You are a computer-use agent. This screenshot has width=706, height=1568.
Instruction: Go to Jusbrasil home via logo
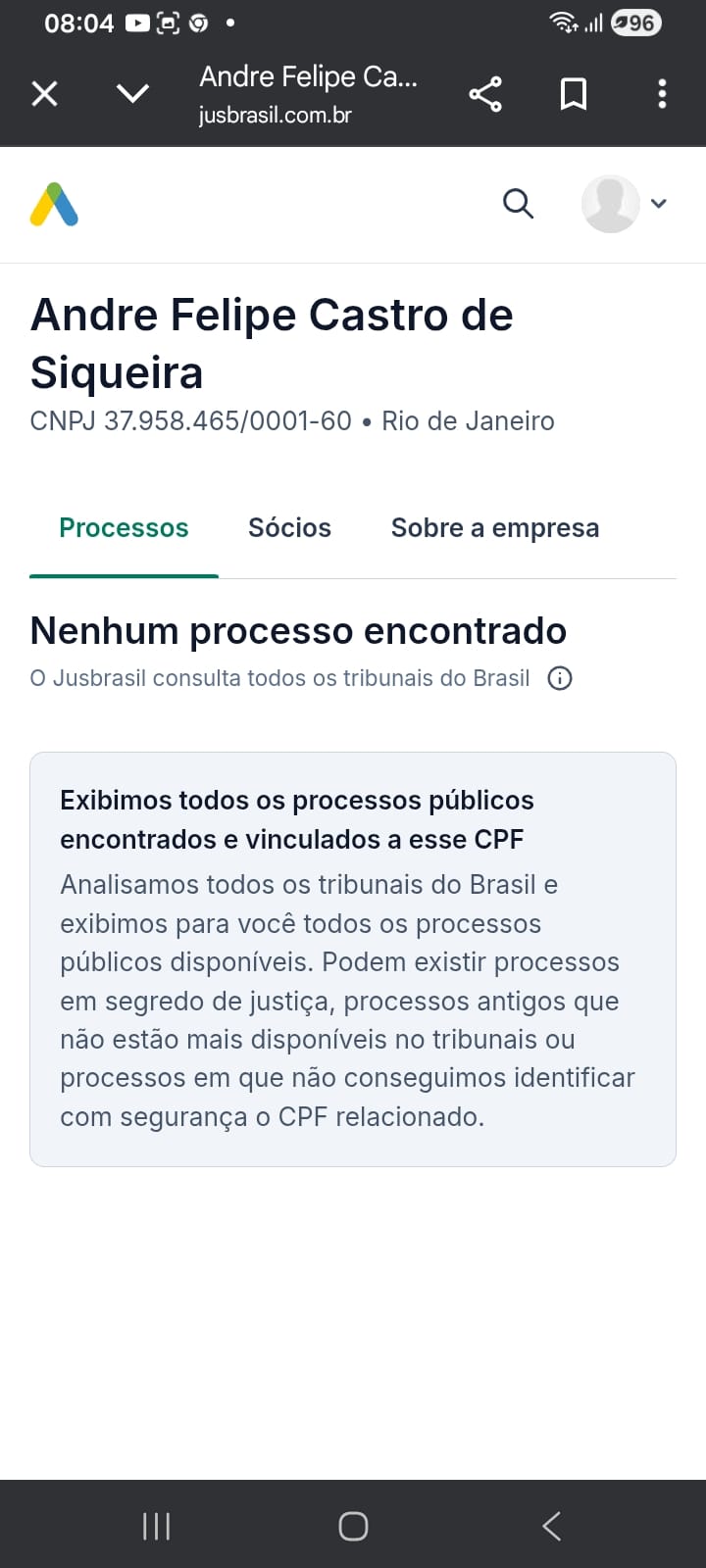click(54, 205)
